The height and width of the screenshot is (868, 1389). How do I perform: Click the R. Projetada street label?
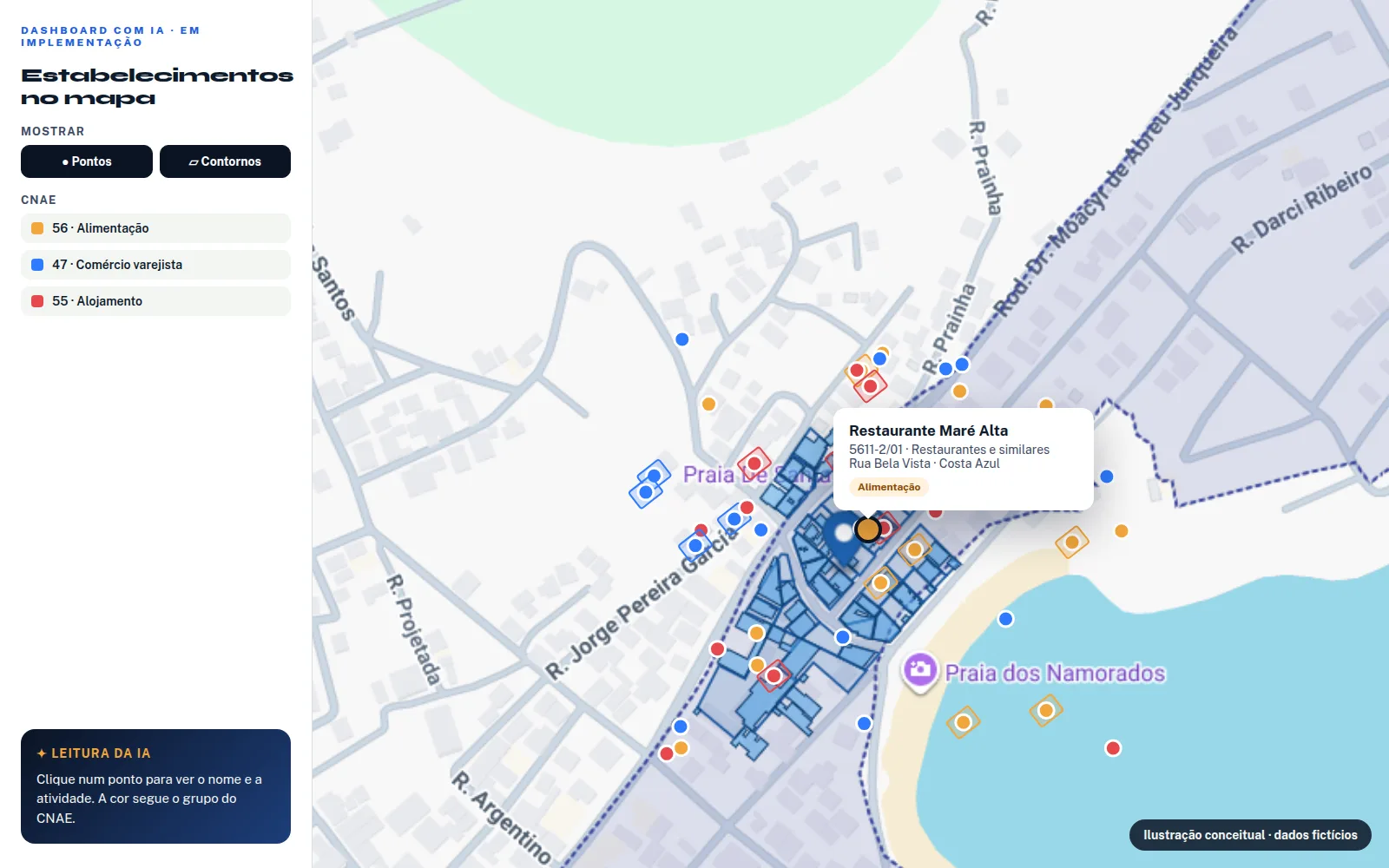pos(413,628)
